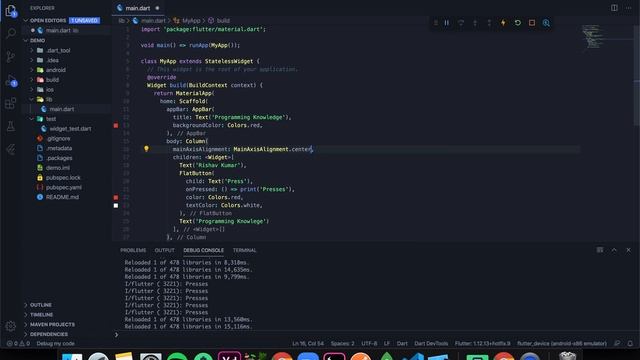Restart the debug session
Screen dimensions: 640x360
[x=518, y=23]
